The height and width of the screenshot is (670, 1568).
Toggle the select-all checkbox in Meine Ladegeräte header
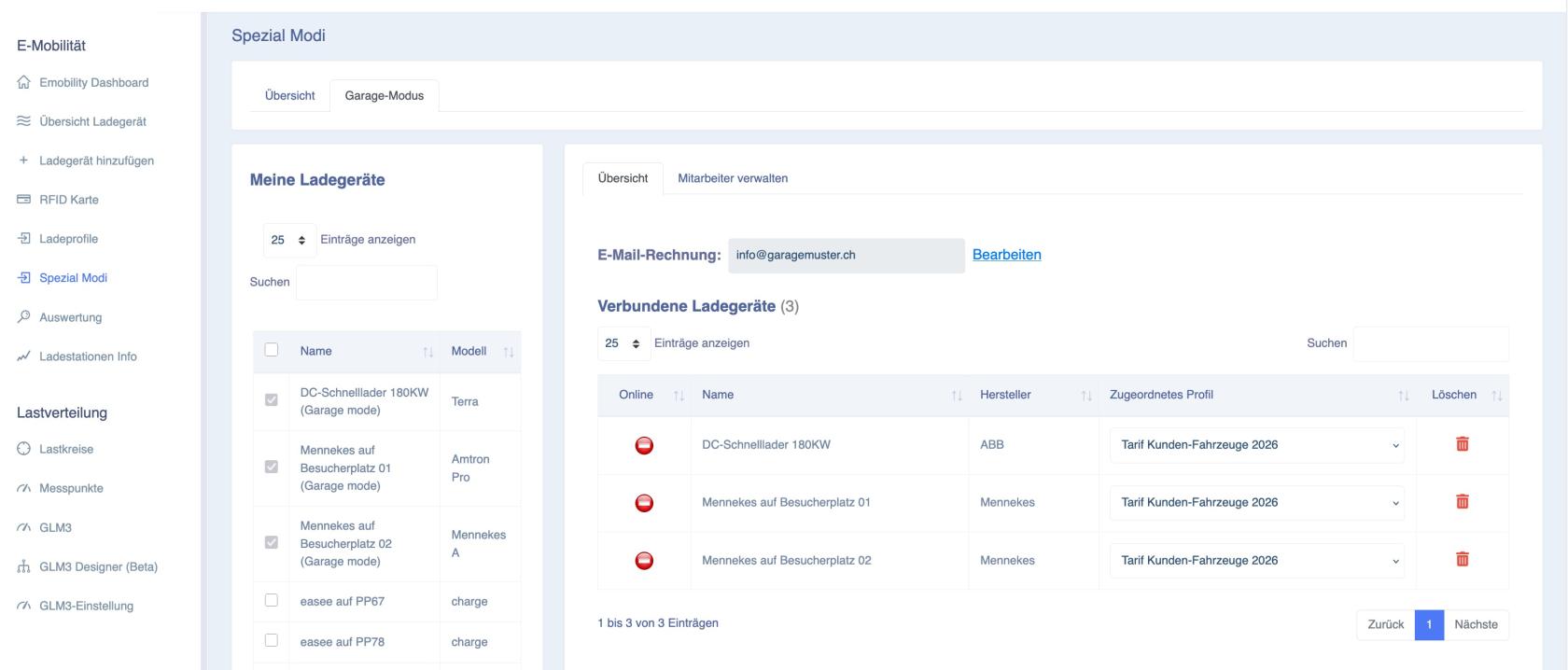click(x=272, y=350)
